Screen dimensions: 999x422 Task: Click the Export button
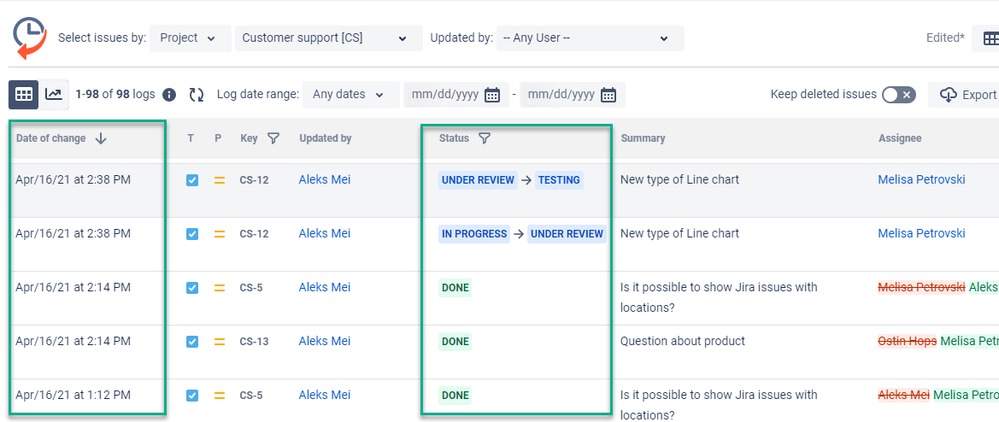(966, 95)
